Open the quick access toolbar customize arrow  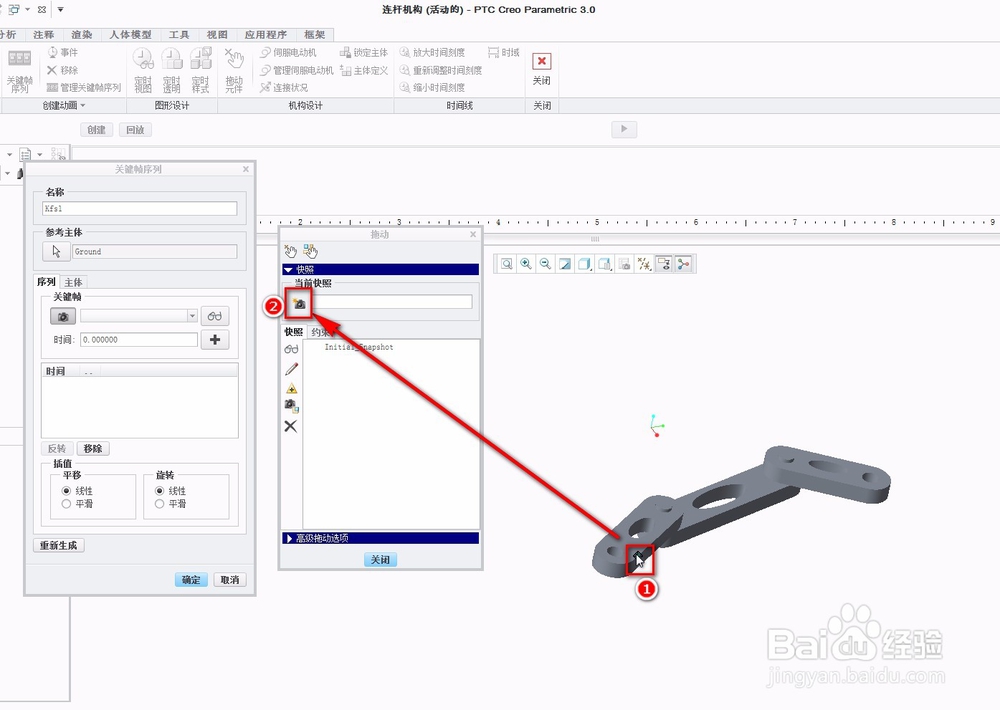coord(61,10)
